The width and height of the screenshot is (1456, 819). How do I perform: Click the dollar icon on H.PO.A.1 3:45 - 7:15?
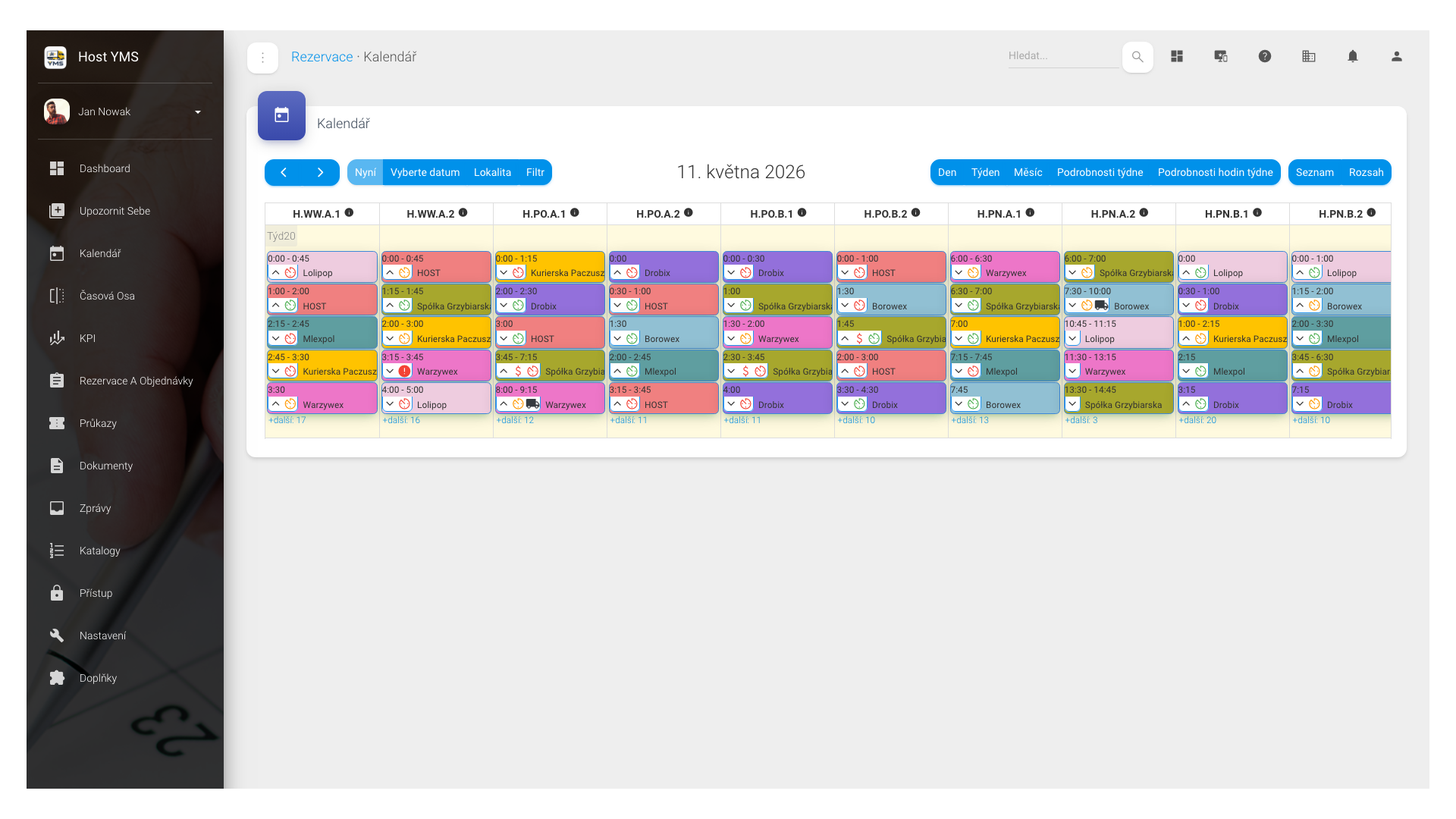(x=518, y=372)
